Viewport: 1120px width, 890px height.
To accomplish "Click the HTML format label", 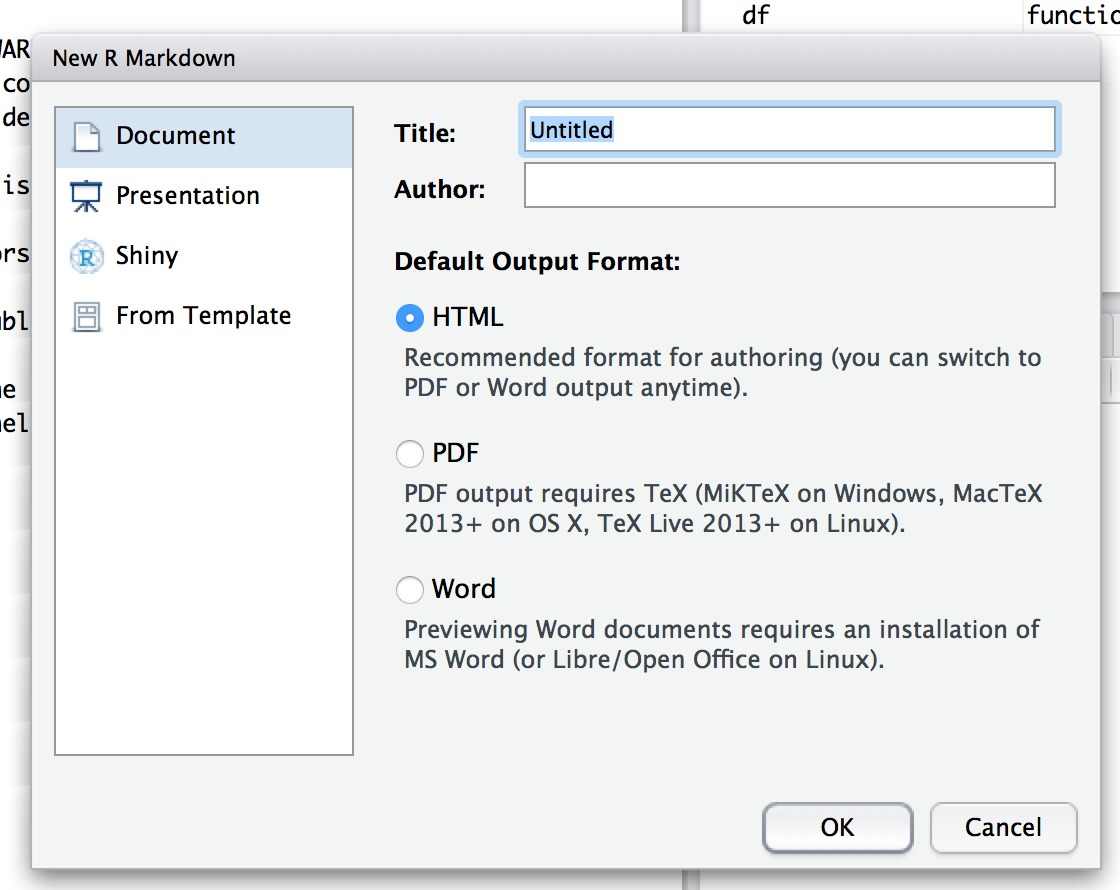I will (x=468, y=317).
